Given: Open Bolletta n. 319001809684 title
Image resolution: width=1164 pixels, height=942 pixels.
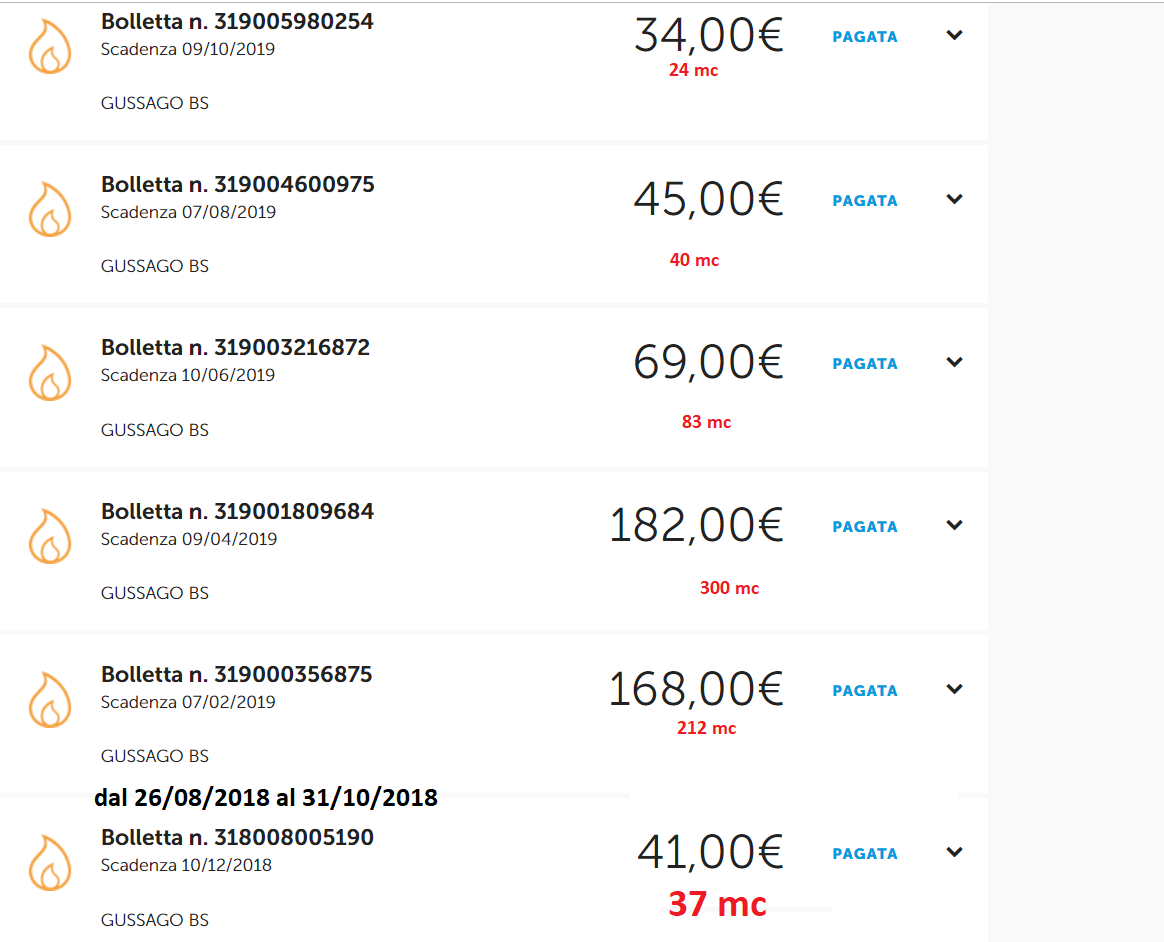Looking at the screenshot, I should tap(238, 511).
